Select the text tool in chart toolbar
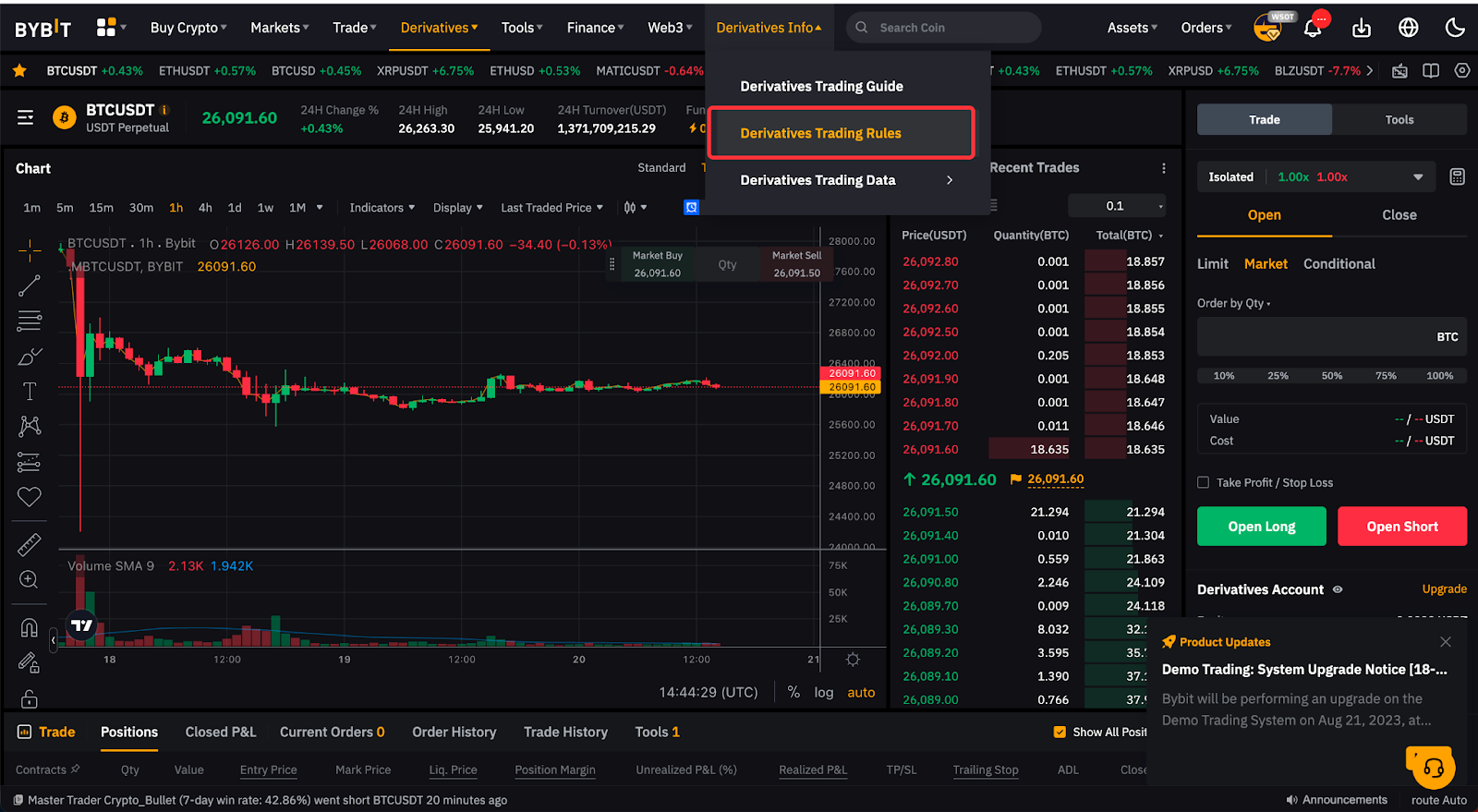This screenshot has height=812, width=1478. 30,391
